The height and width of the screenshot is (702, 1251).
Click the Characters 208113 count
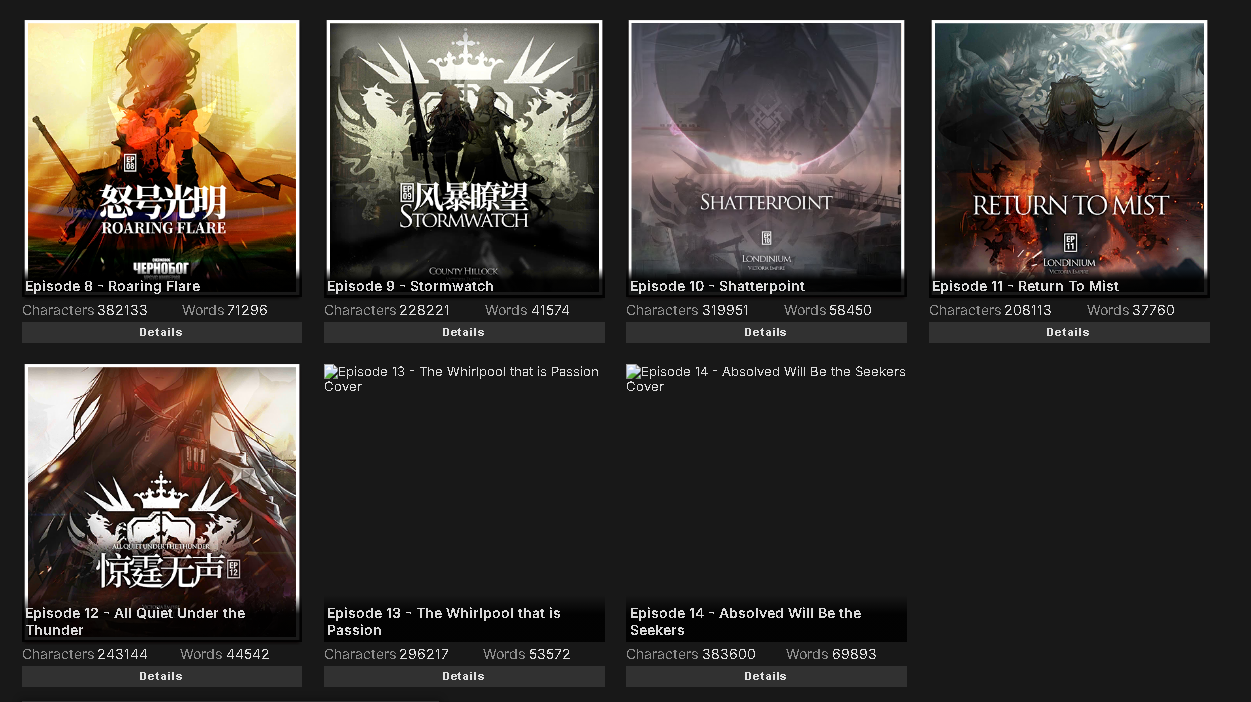click(x=990, y=310)
